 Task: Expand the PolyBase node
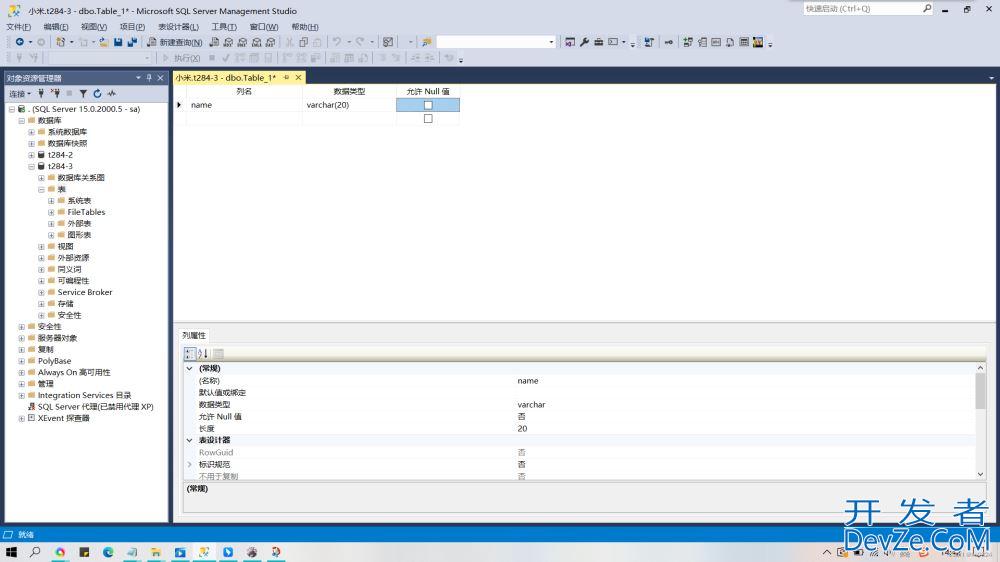pyautogui.click(x=22, y=361)
